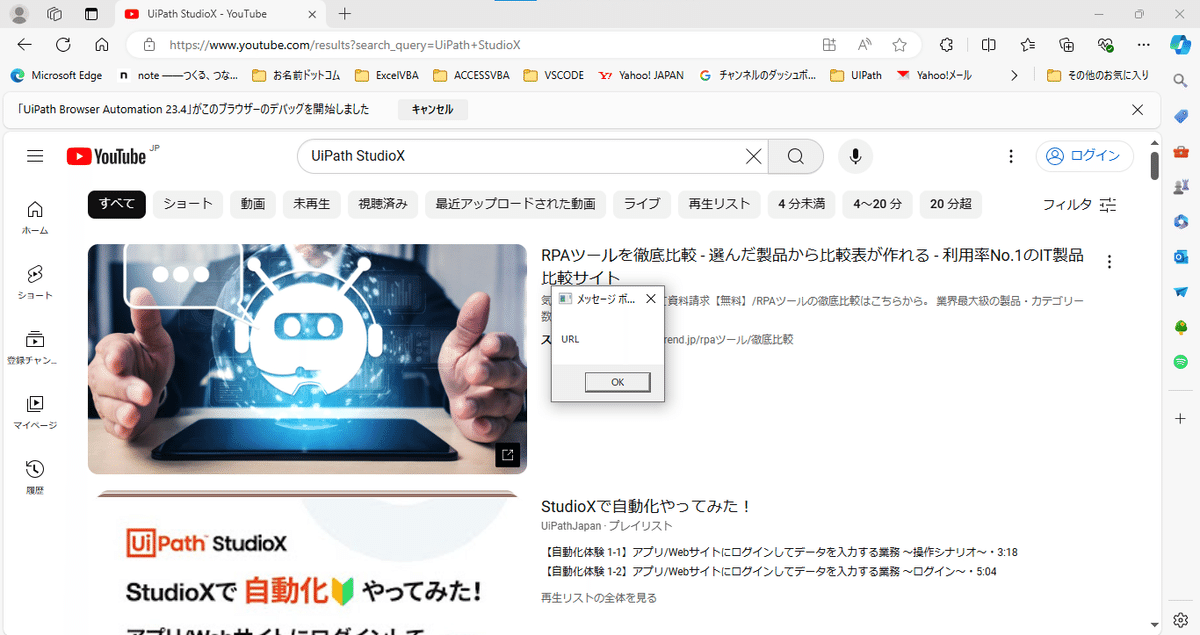Viewport: 1200px width, 635px height.
Task: Open the StudioXで自動化やってみた！ title
Action: tap(646, 506)
